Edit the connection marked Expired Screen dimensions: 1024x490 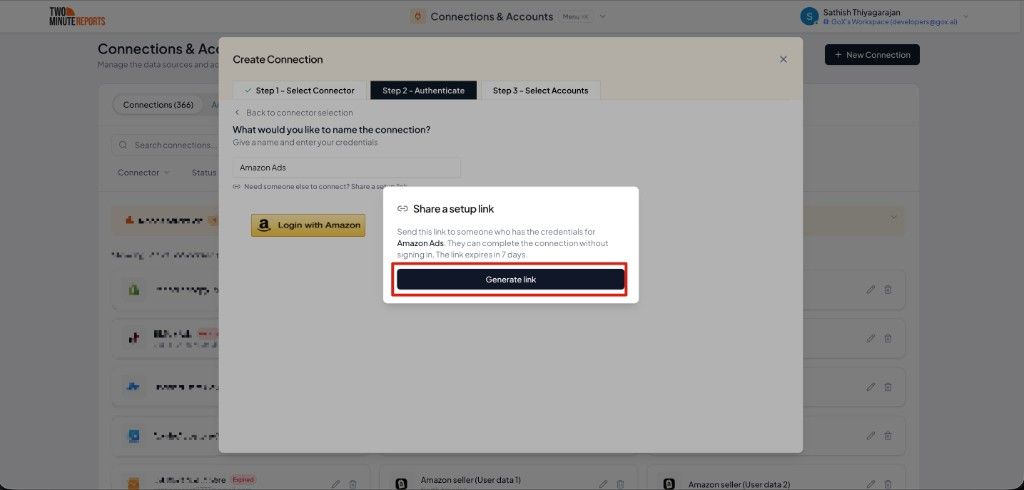[335, 484]
